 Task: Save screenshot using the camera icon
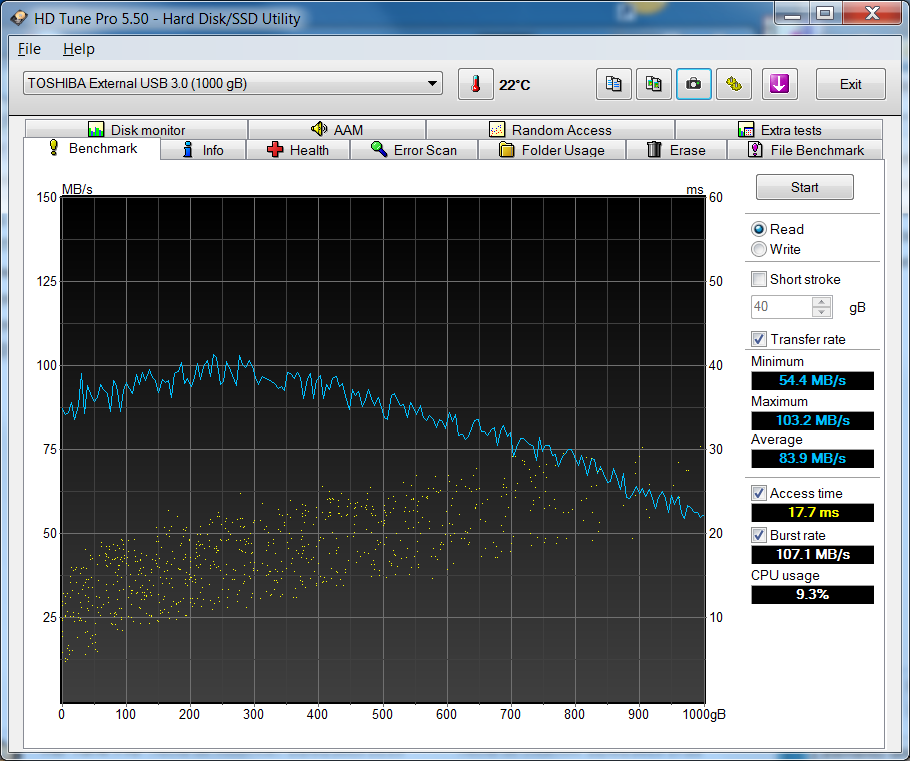pos(694,84)
